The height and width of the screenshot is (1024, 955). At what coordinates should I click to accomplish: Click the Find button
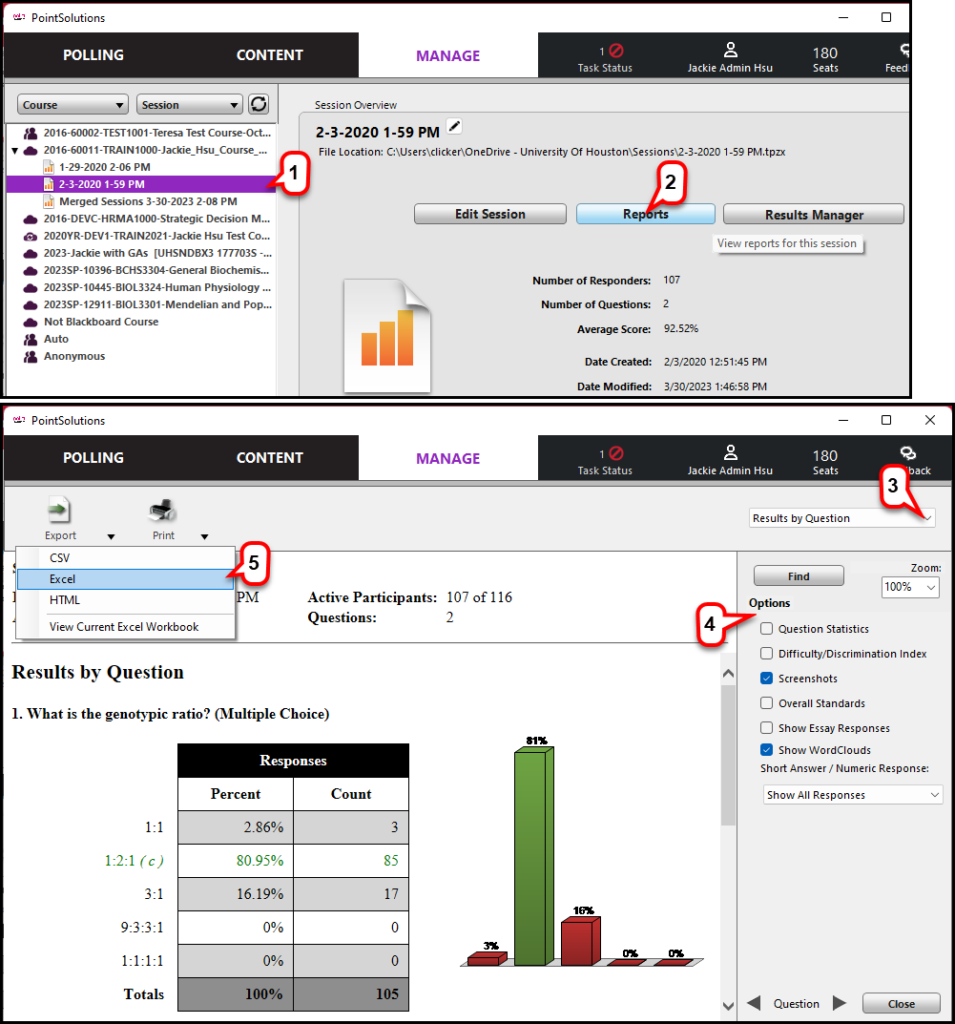point(798,576)
